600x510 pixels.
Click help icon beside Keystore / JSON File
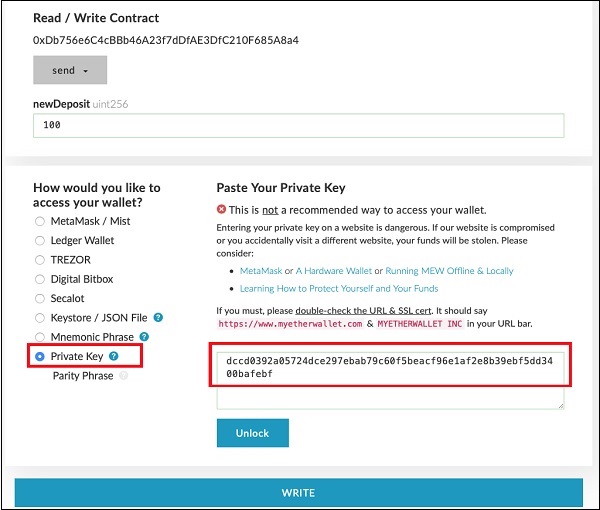click(x=158, y=318)
